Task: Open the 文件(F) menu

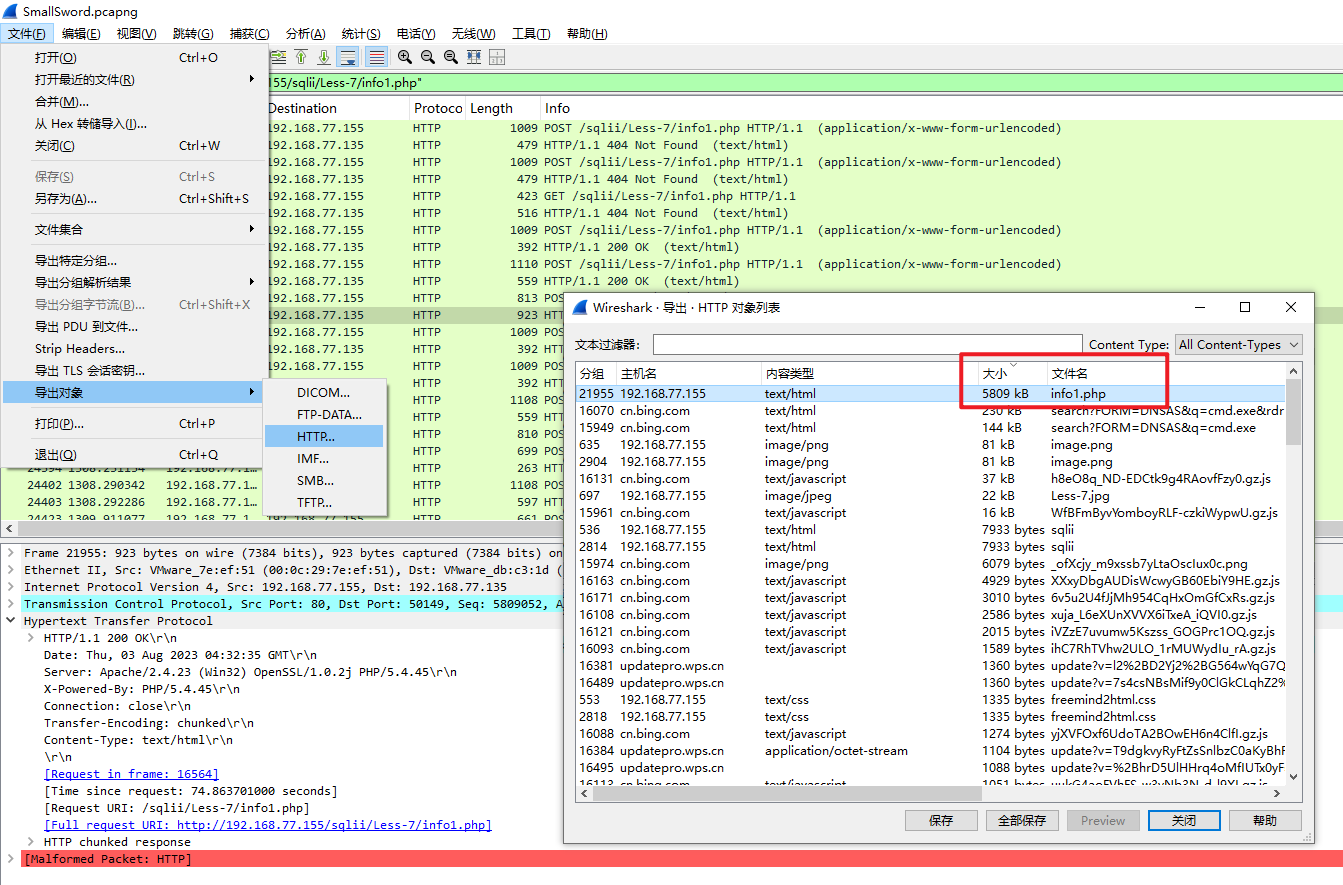Action: tap(26, 34)
